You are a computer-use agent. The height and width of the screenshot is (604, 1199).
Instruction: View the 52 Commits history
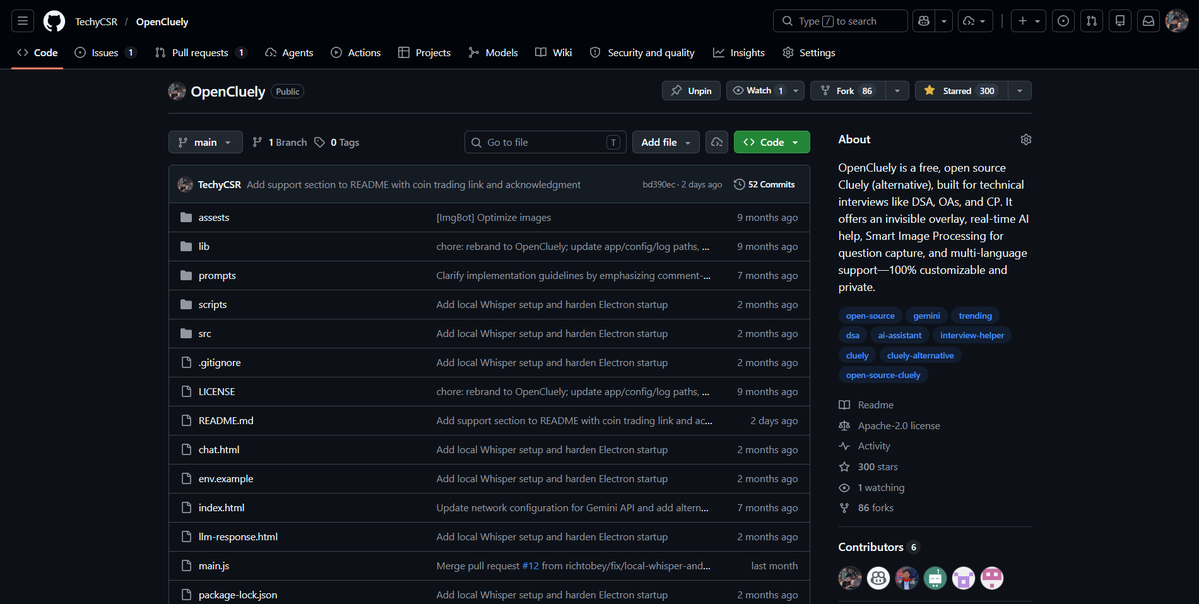(x=764, y=185)
